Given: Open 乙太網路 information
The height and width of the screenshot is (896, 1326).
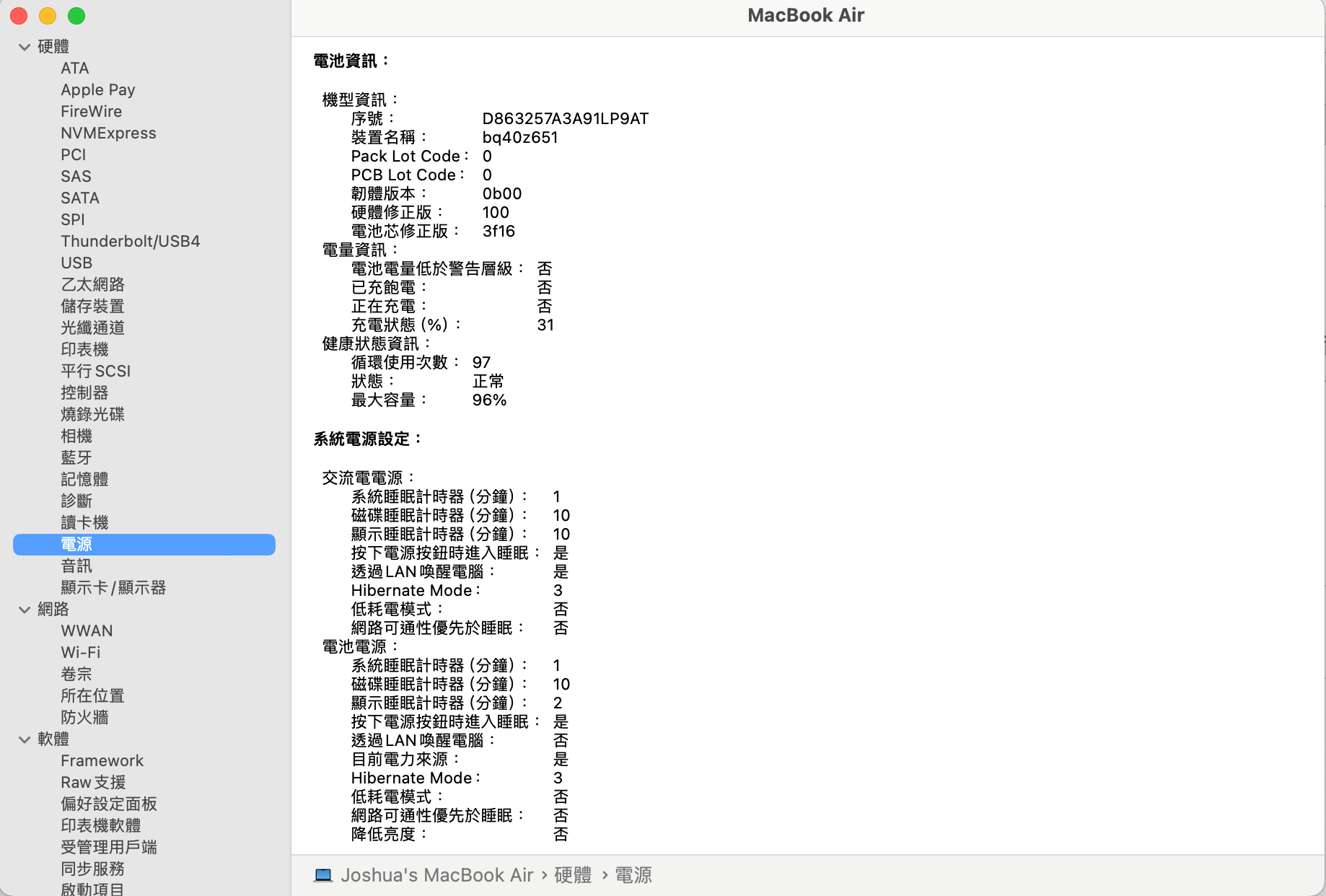Looking at the screenshot, I should coord(92,285).
